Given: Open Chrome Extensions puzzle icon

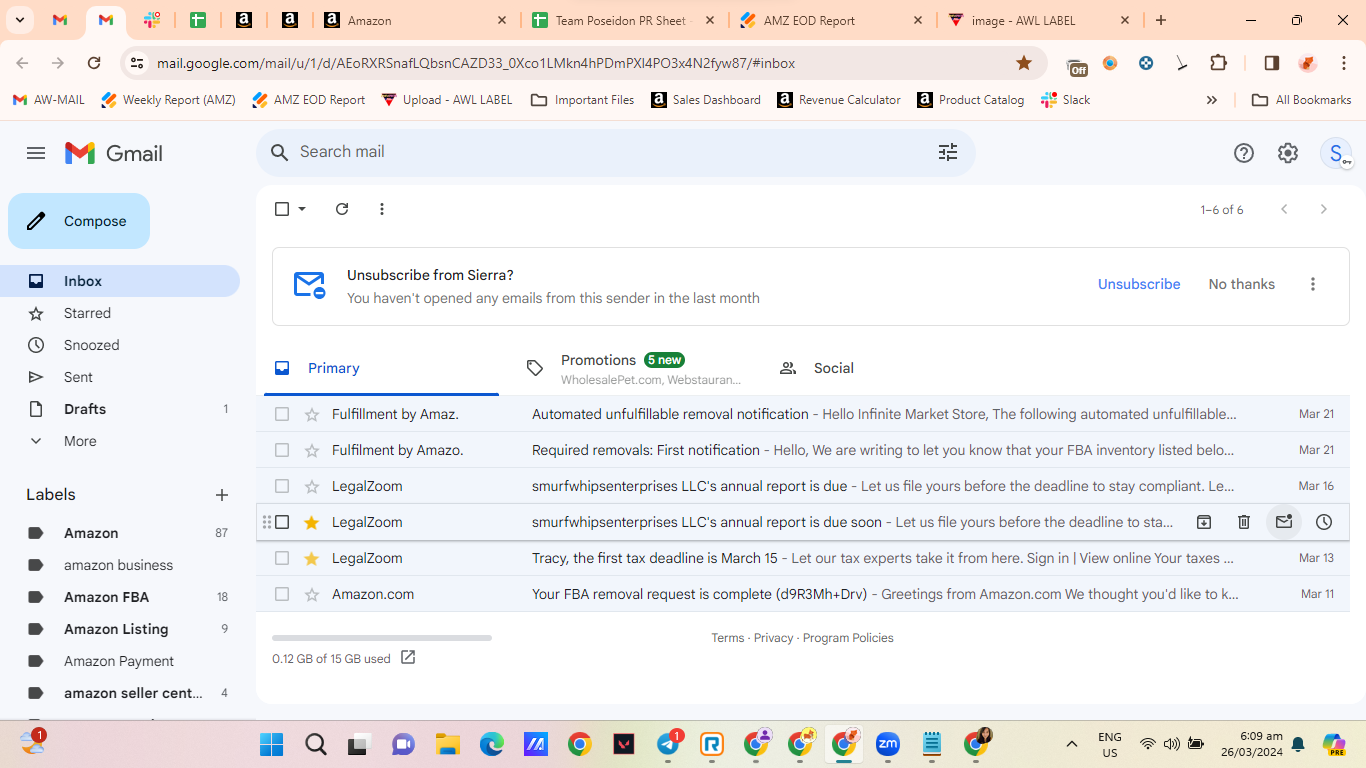Looking at the screenshot, I should 1218,63.
